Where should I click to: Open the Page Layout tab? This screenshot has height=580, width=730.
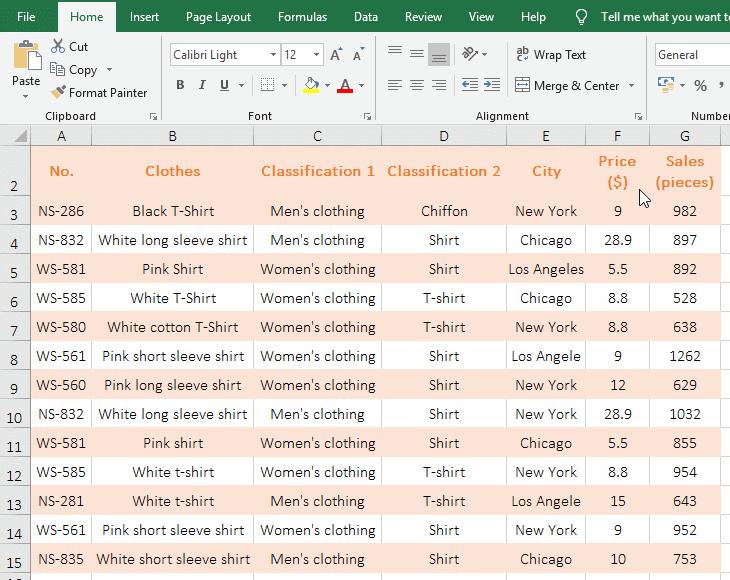[218, 17]
